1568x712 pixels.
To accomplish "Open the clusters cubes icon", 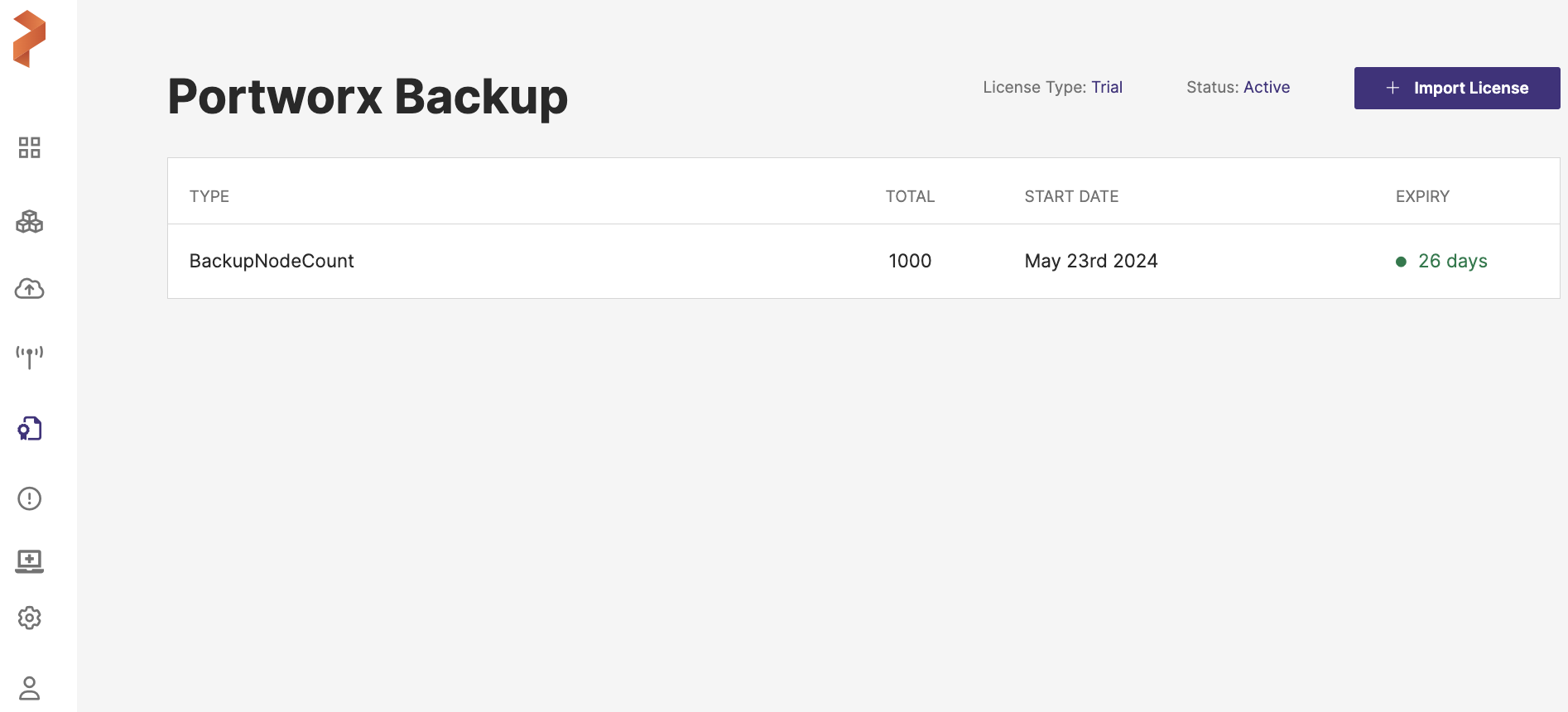I will [30, 221].
